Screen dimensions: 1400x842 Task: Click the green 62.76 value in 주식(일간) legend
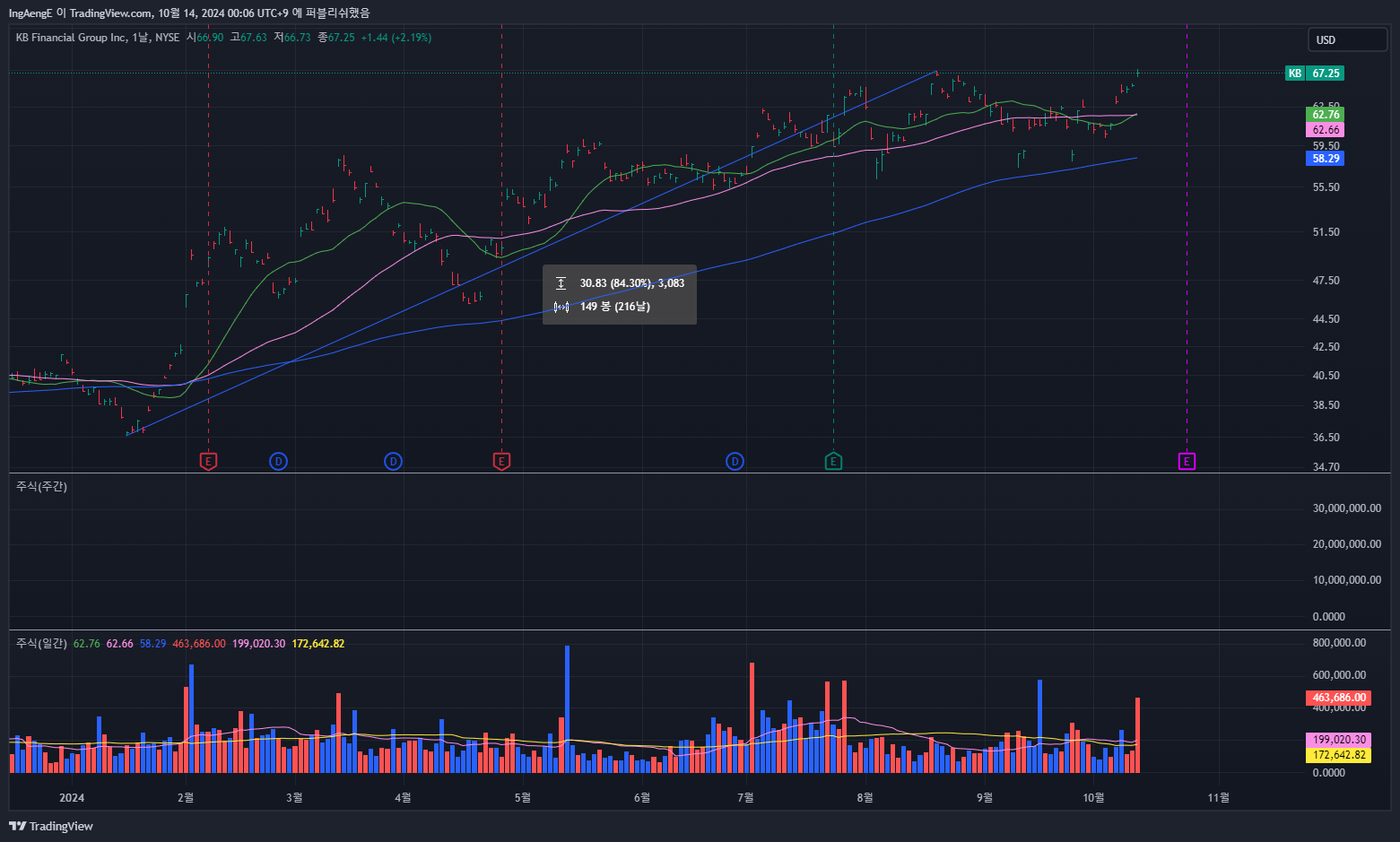(87, 644)
